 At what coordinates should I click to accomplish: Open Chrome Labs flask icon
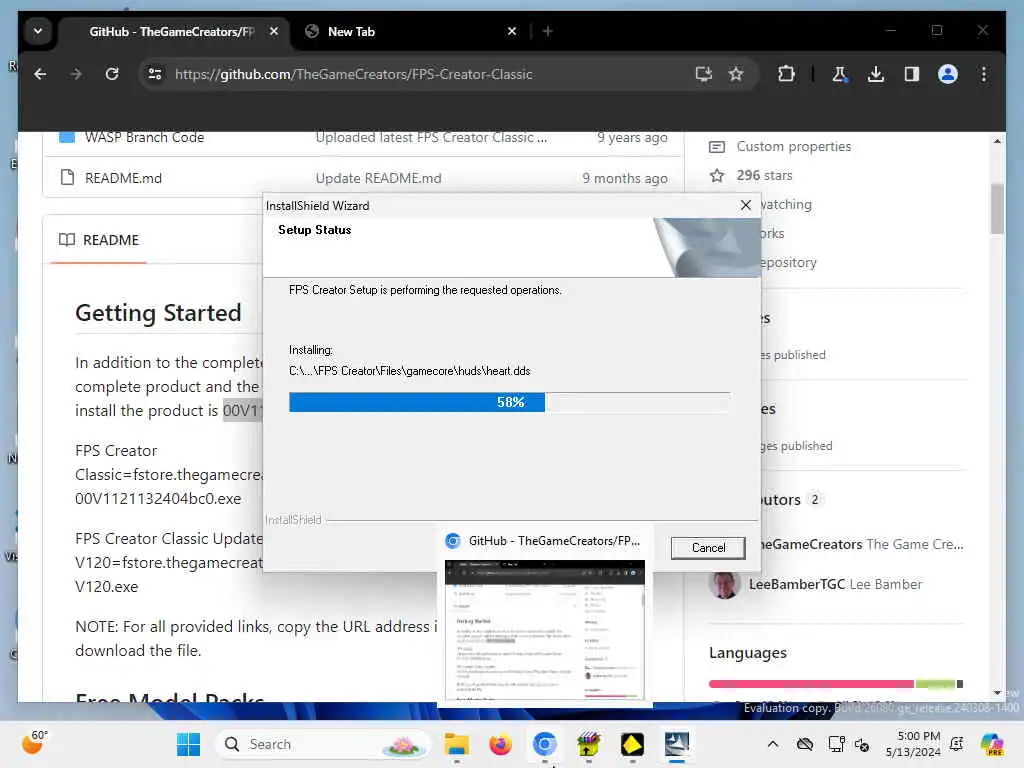(x=840, y=74)
